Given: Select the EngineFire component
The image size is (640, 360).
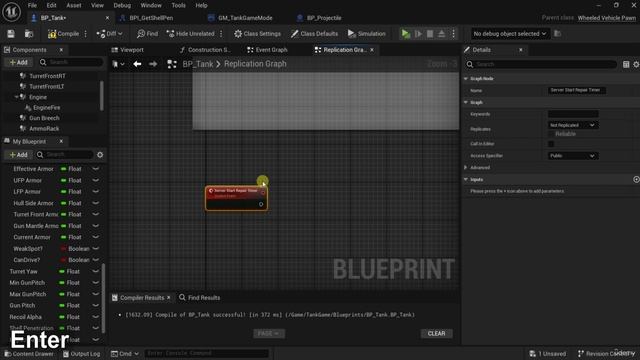Looking at the screenshot, I should [47, 108].
